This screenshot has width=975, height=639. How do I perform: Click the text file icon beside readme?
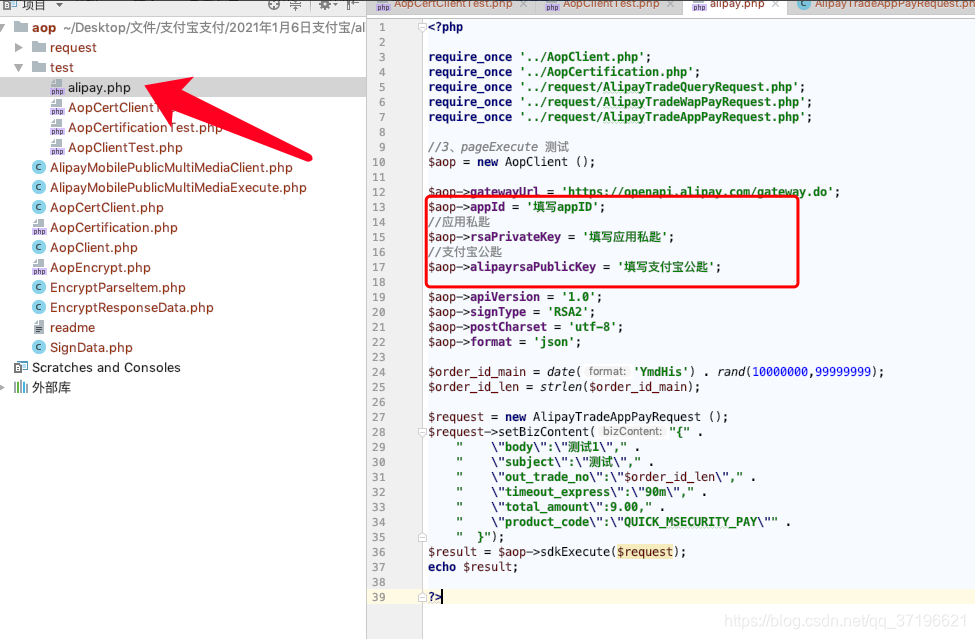[39, 328]
